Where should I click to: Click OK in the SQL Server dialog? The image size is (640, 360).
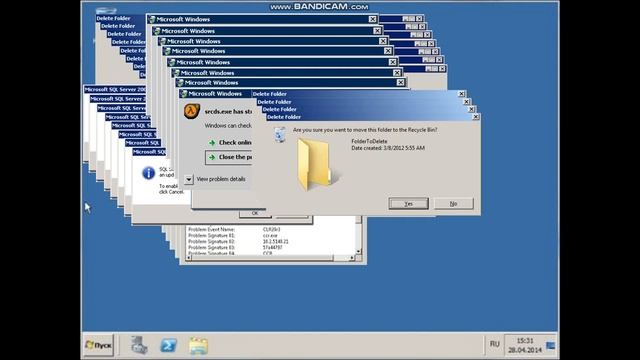(x=255, y=213)
